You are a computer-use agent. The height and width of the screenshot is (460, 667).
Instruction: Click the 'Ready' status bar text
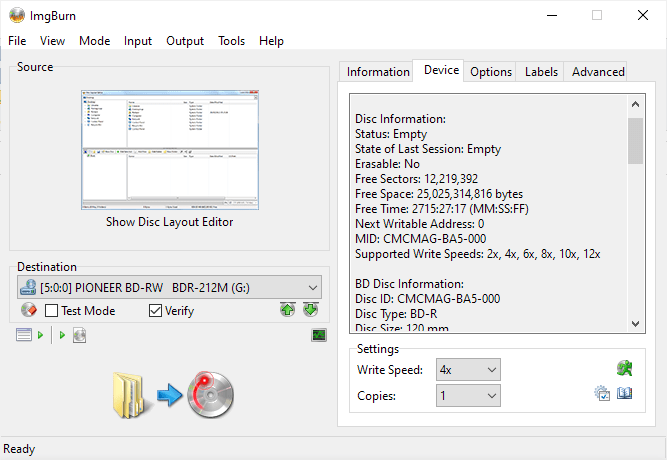tap(19, 449)
